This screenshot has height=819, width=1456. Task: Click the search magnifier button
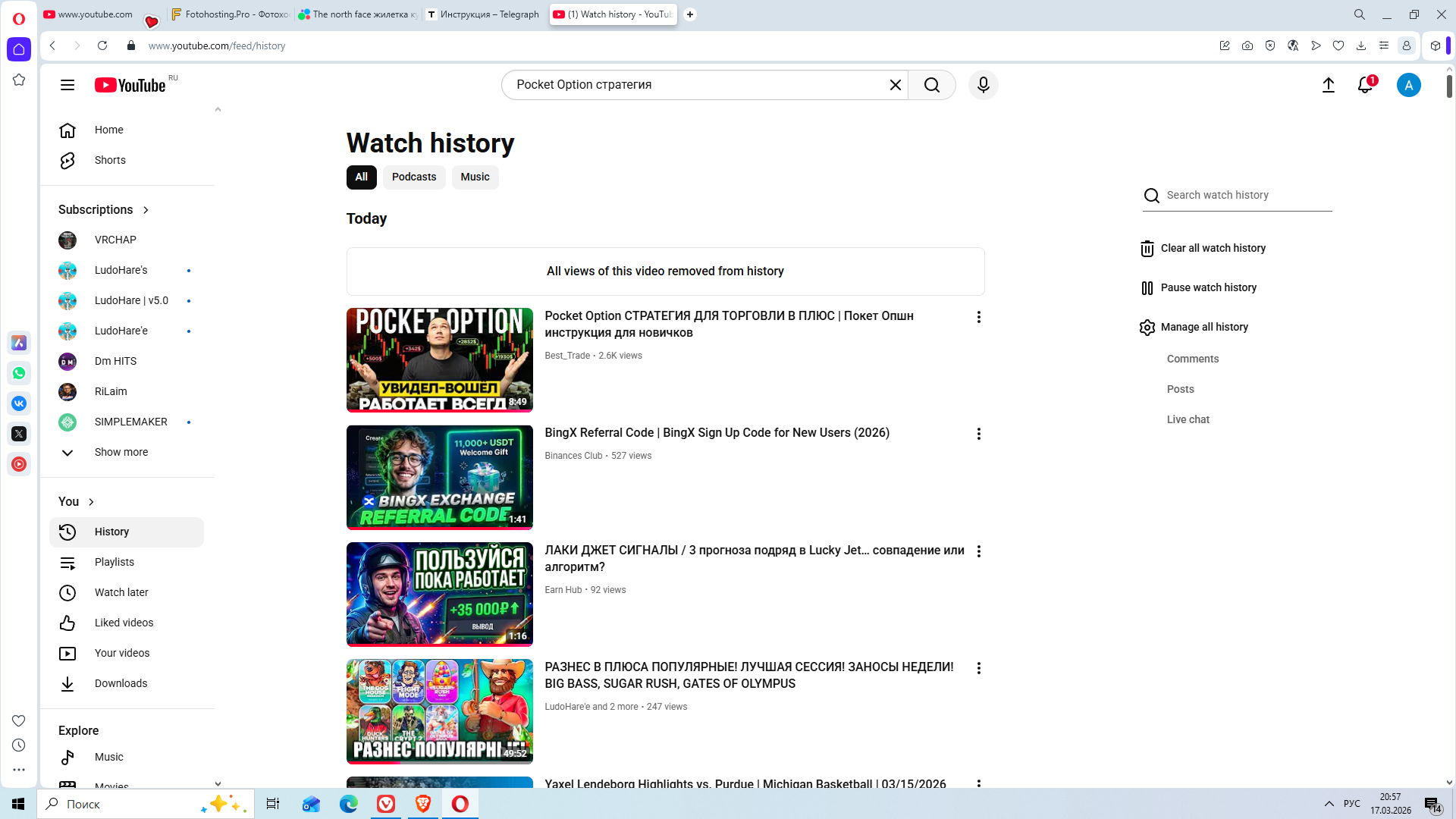(931, 85)
